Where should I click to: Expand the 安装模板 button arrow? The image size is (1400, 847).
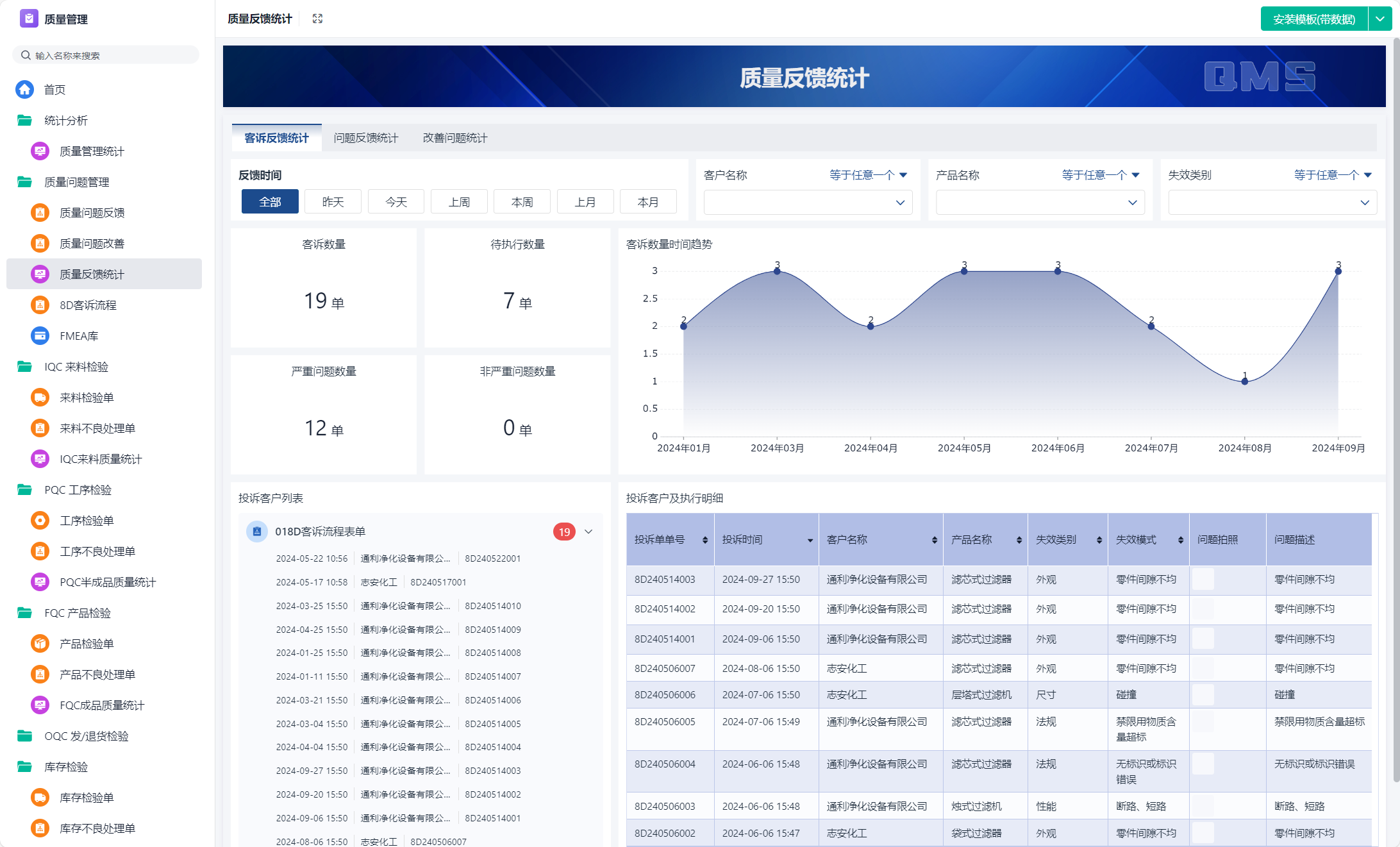tap(1380, 19)
